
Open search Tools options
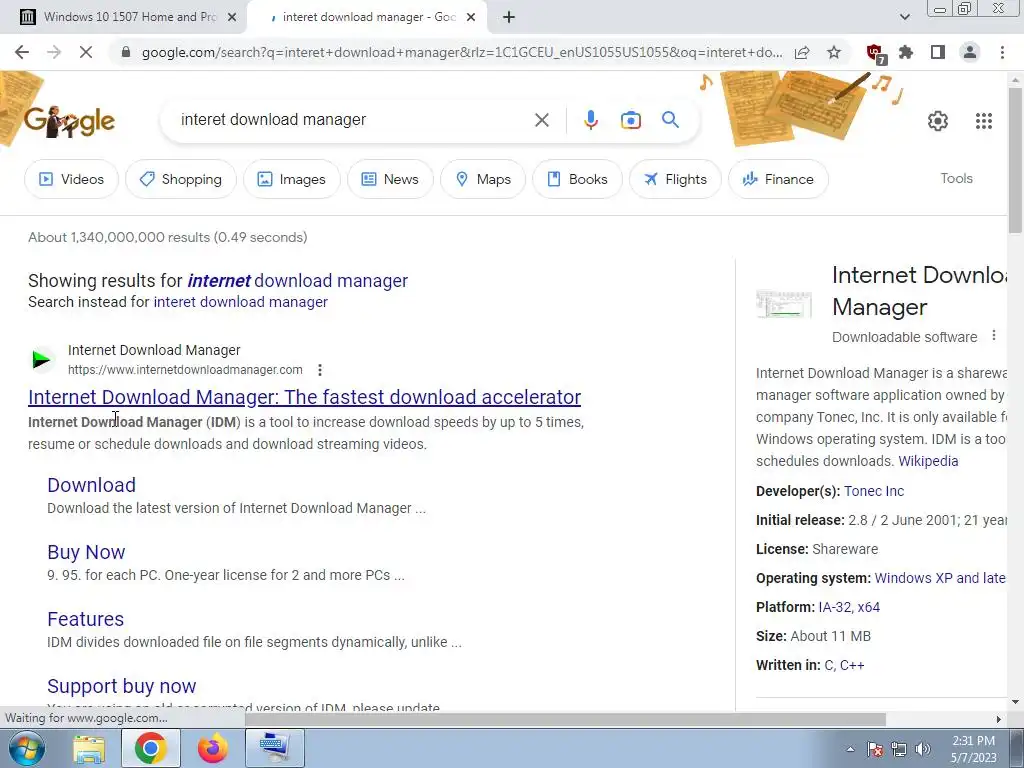pyautogui.click(x=956, y=178)
